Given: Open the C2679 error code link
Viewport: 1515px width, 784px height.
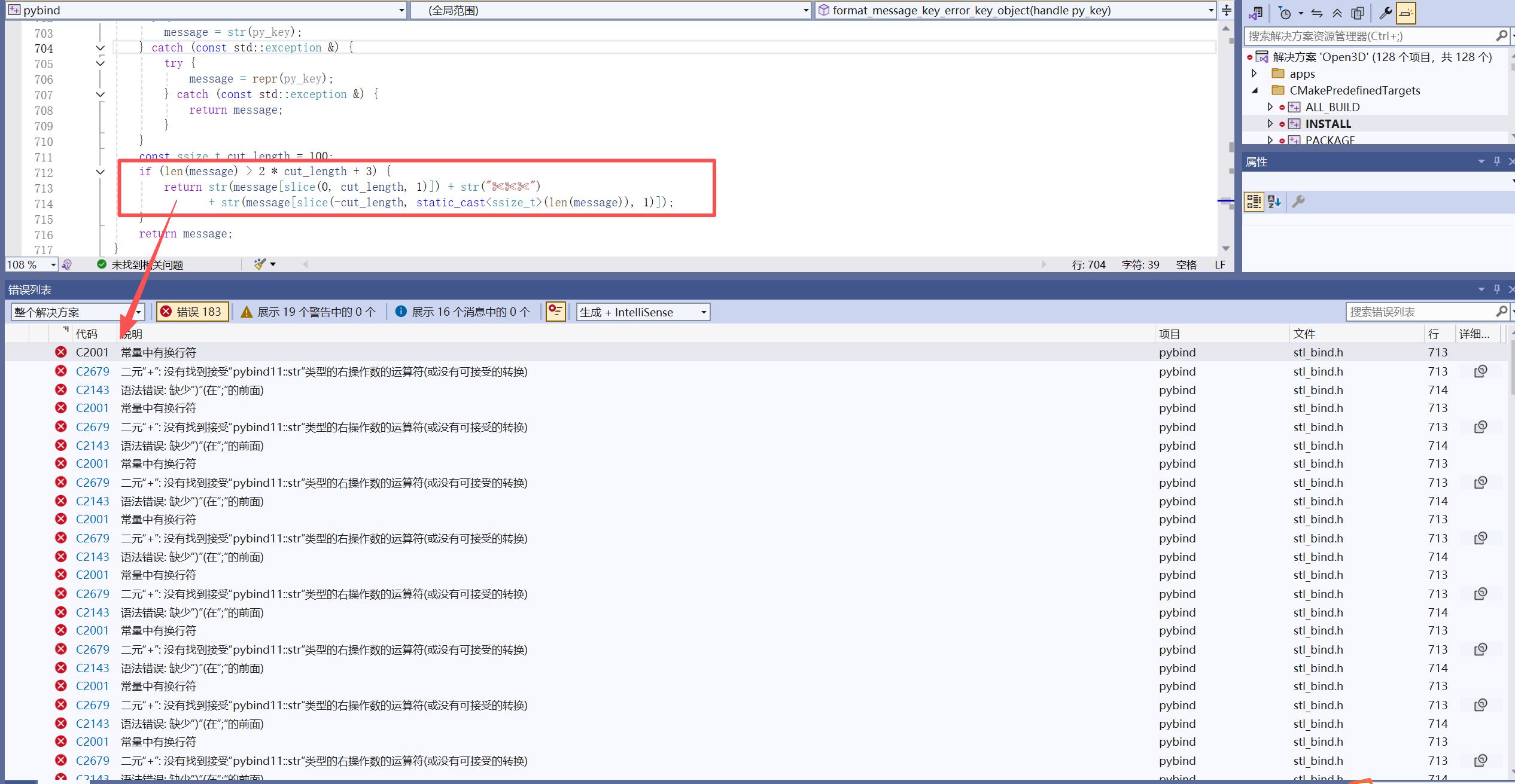Looking at the screenshot, I should (x=92, y=371).
